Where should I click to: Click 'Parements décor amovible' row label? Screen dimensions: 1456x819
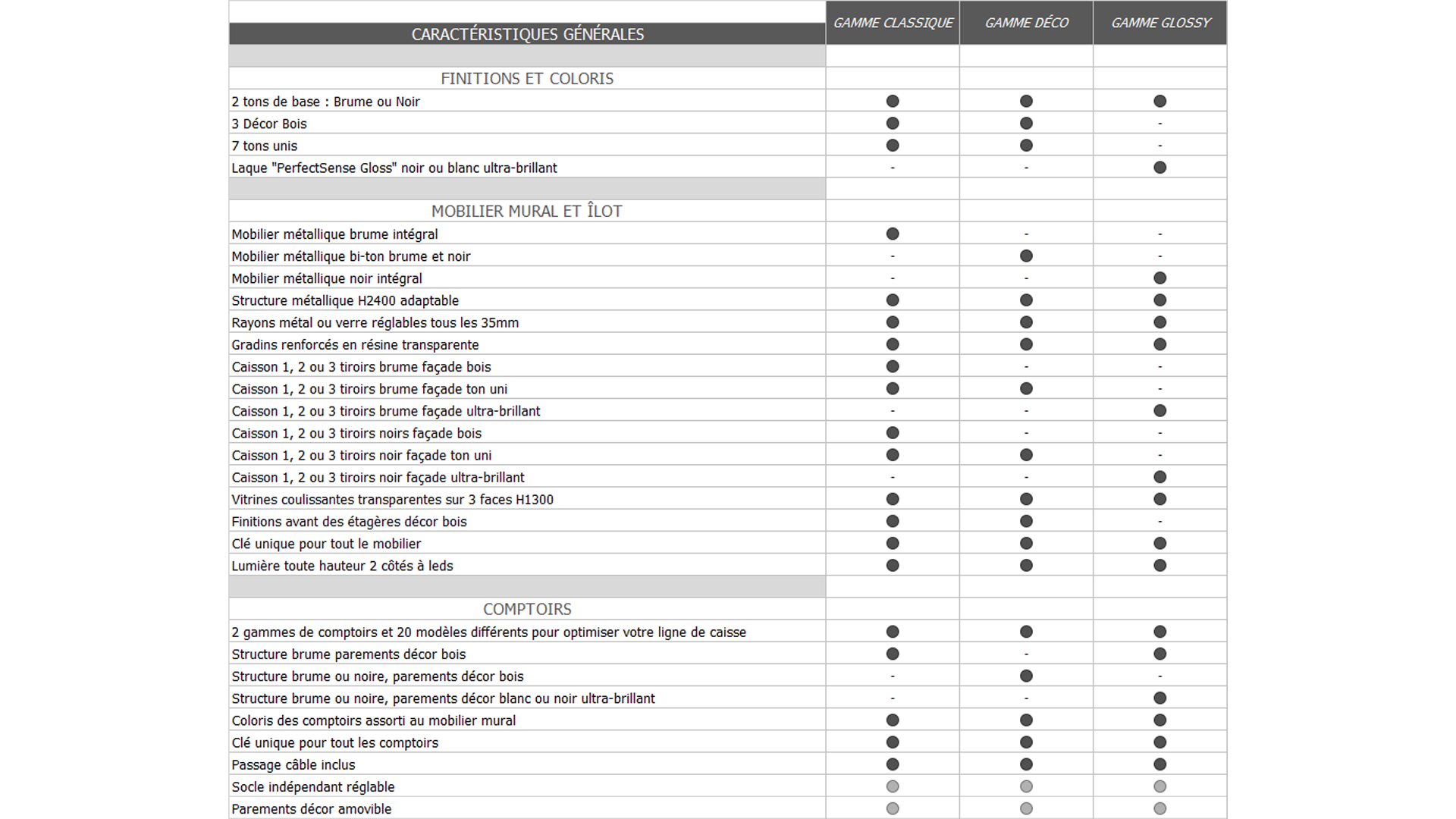click(x=312, y=809)
